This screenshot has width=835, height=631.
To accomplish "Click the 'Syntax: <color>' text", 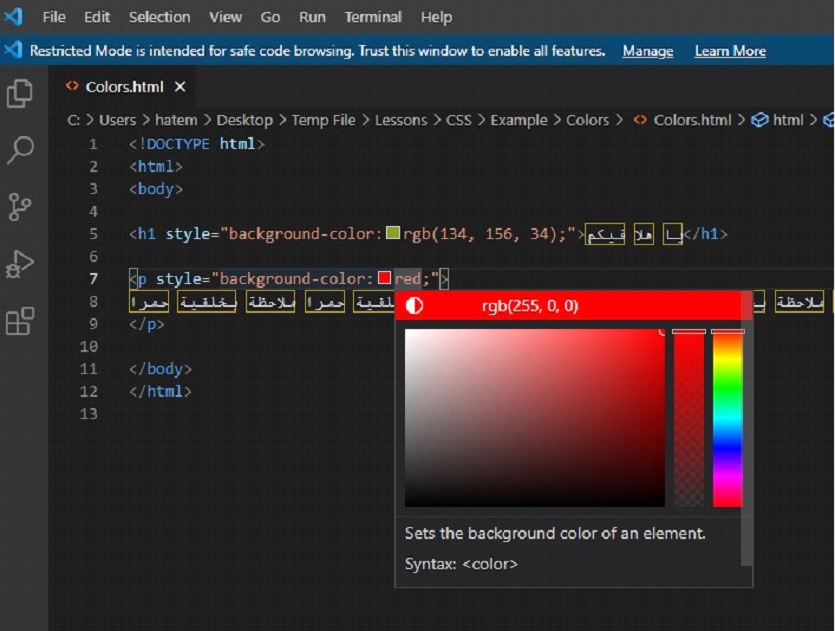I will tap(461, 564).
